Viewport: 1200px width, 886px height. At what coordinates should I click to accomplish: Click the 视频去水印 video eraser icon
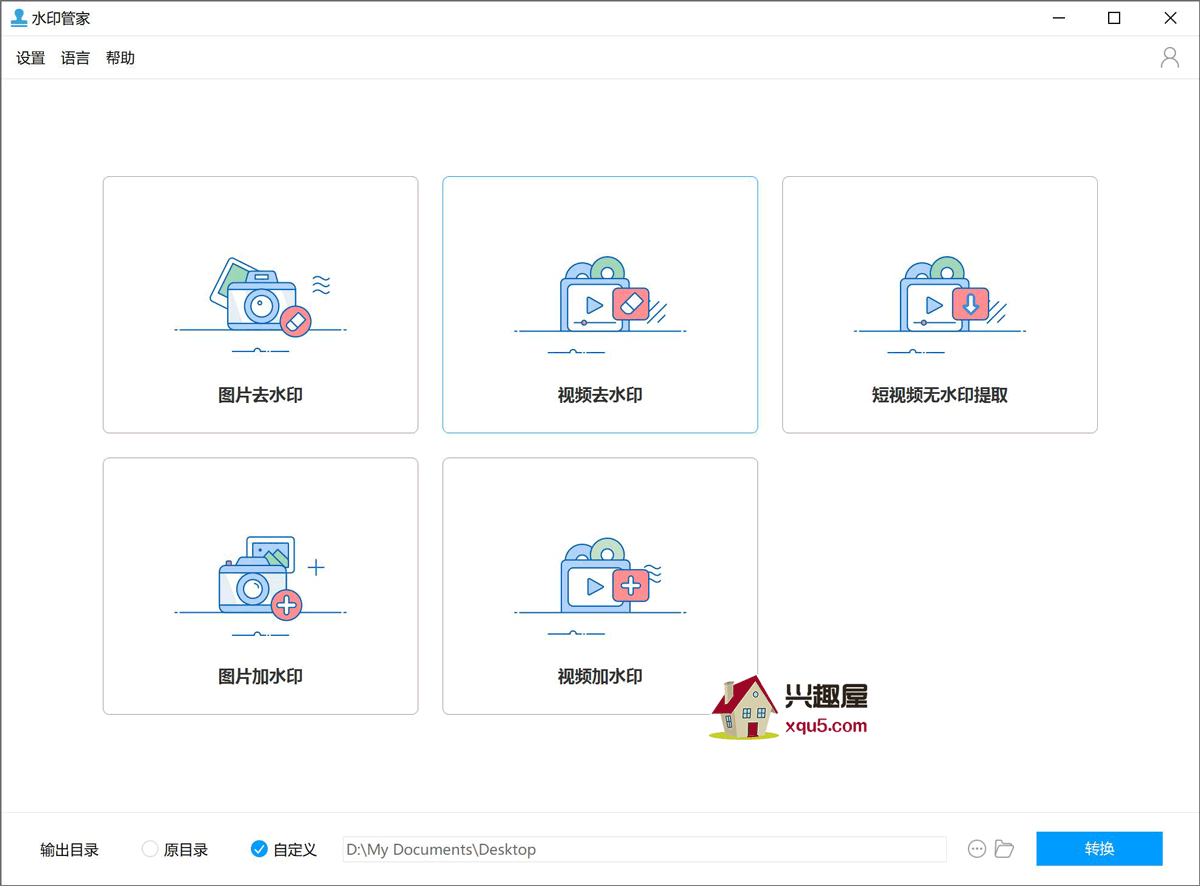click(600, 298)
